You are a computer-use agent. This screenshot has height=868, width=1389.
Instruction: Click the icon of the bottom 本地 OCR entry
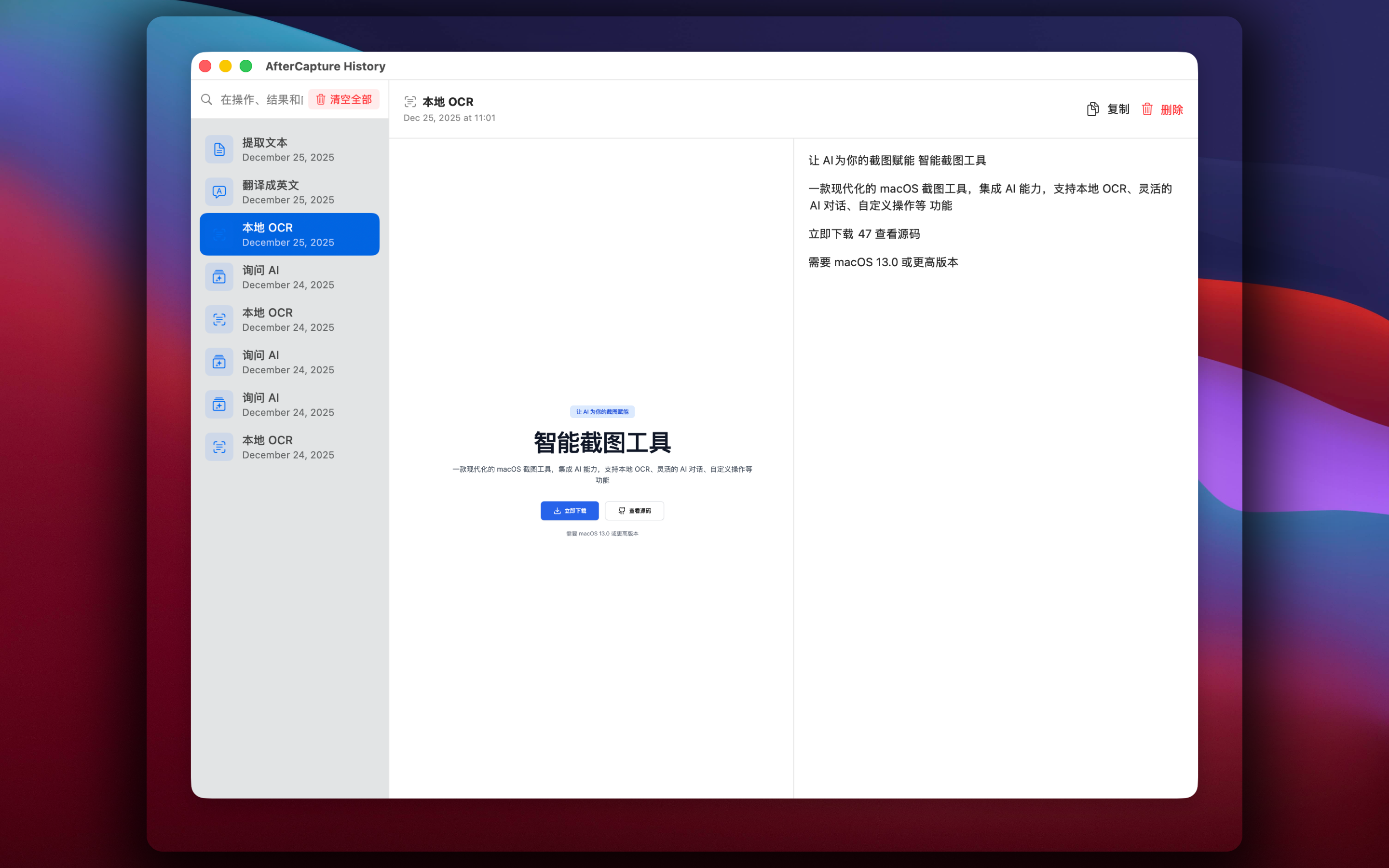click(219, 447)
